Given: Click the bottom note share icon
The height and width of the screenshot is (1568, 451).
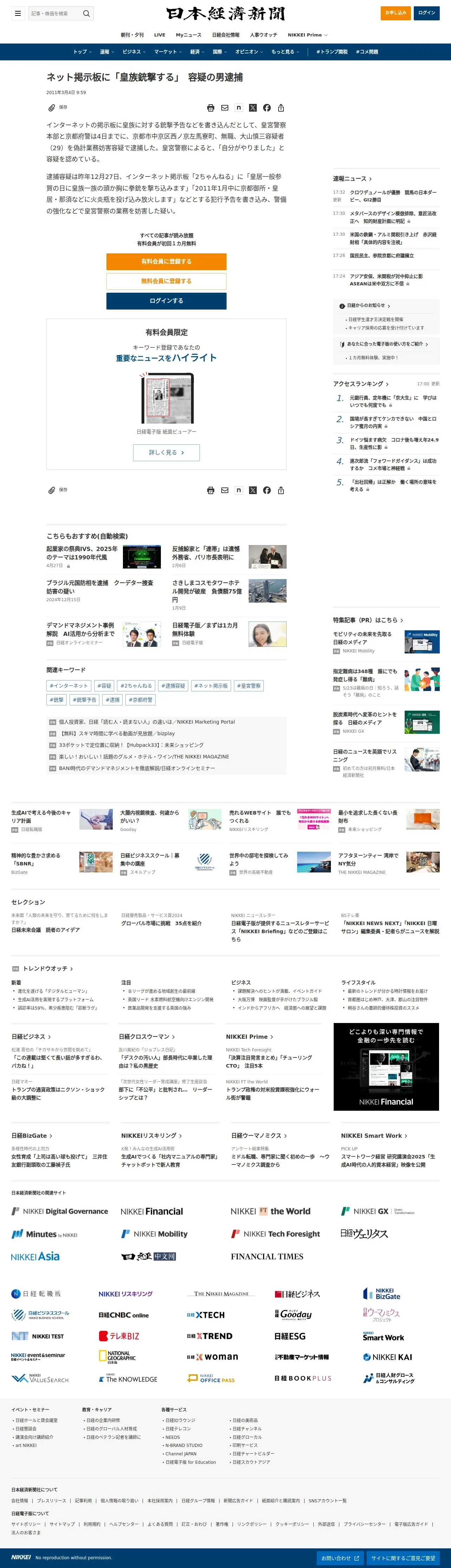Looking at the screenshot, I should point(238,490).
